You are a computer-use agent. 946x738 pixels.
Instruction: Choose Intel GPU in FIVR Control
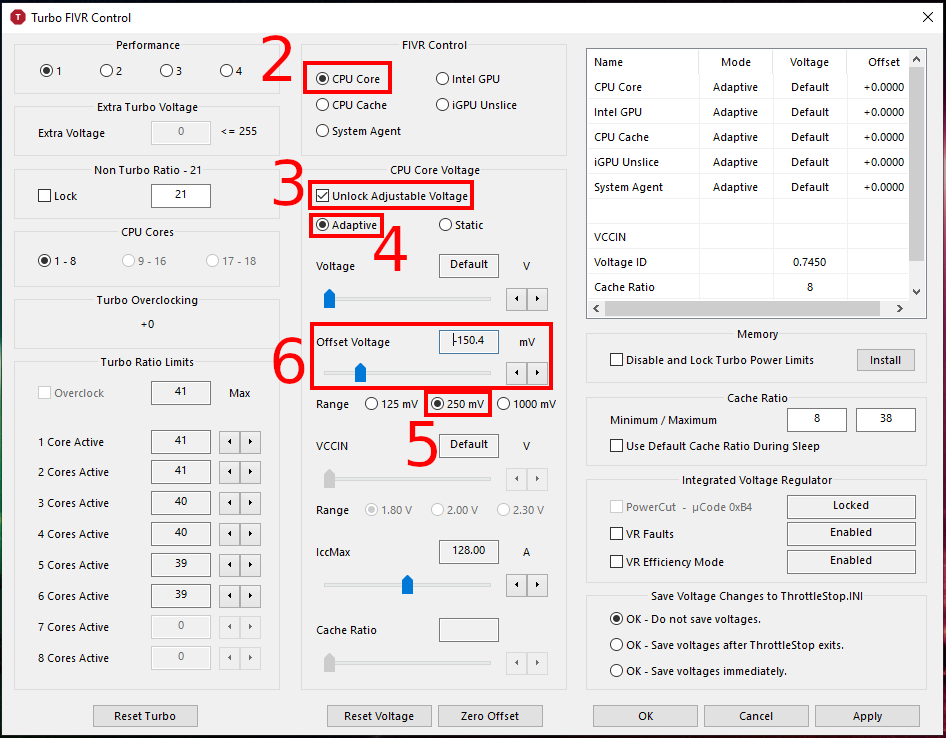pos(468,78)
